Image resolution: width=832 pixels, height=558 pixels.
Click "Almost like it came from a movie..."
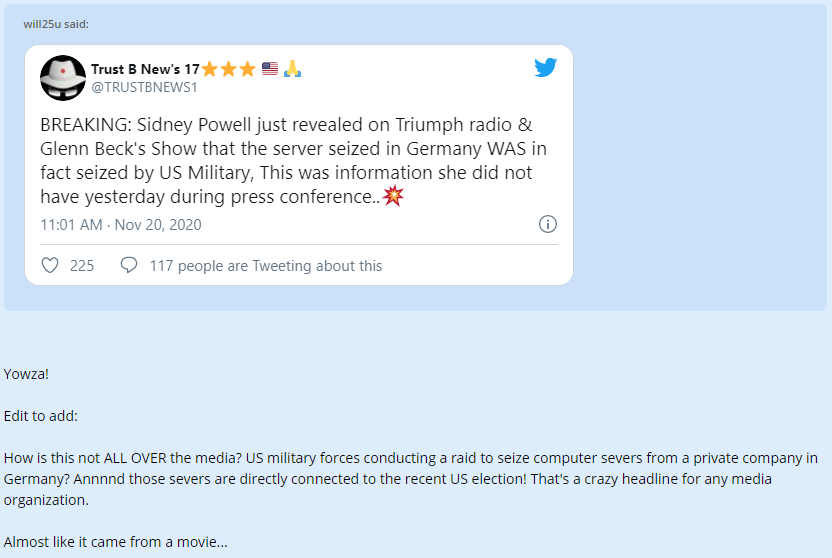[115, 542]
